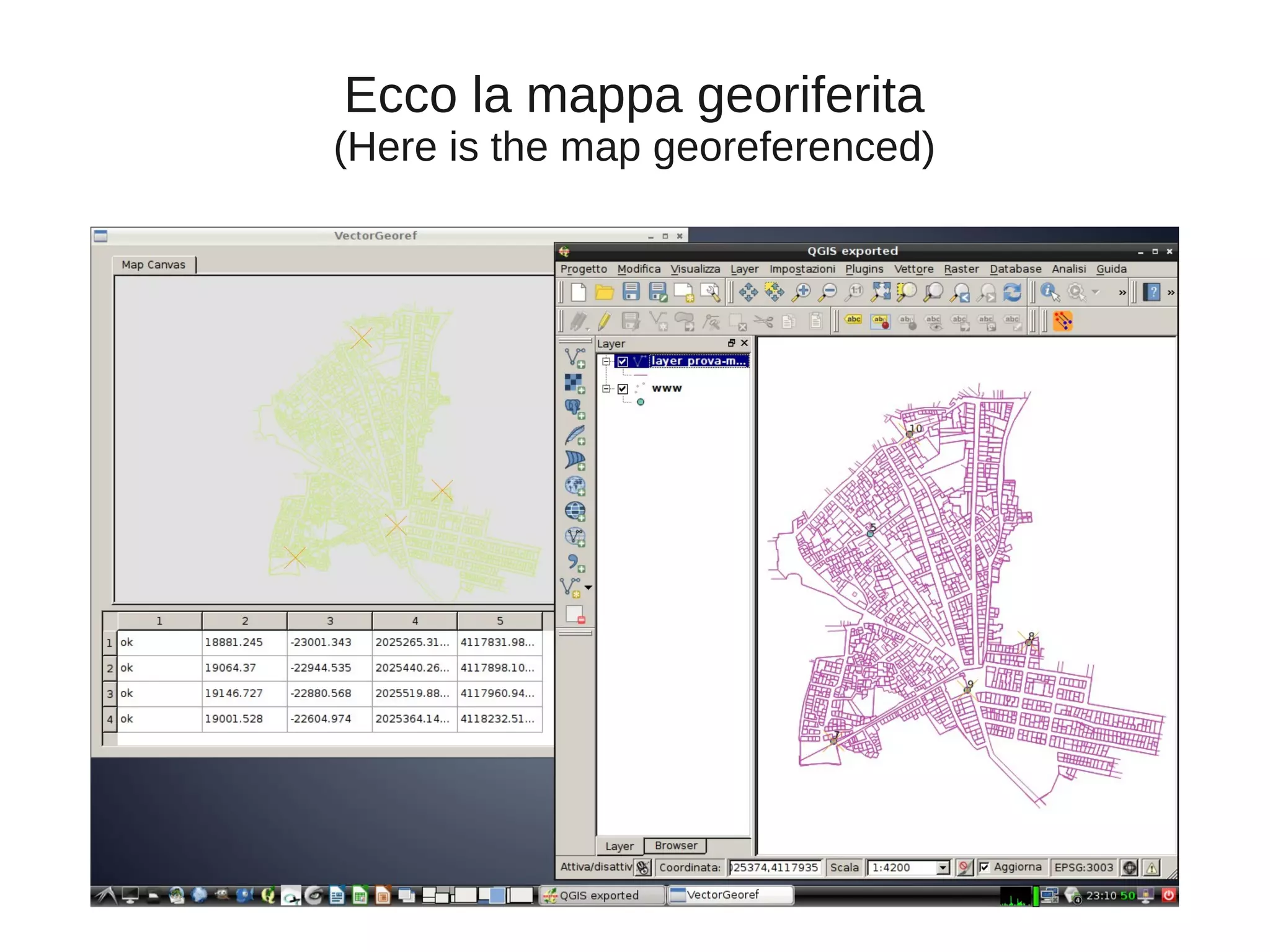Click the CRS status globe button
The height and width of the screenshot is (952, 1270).
[1130, 868]
